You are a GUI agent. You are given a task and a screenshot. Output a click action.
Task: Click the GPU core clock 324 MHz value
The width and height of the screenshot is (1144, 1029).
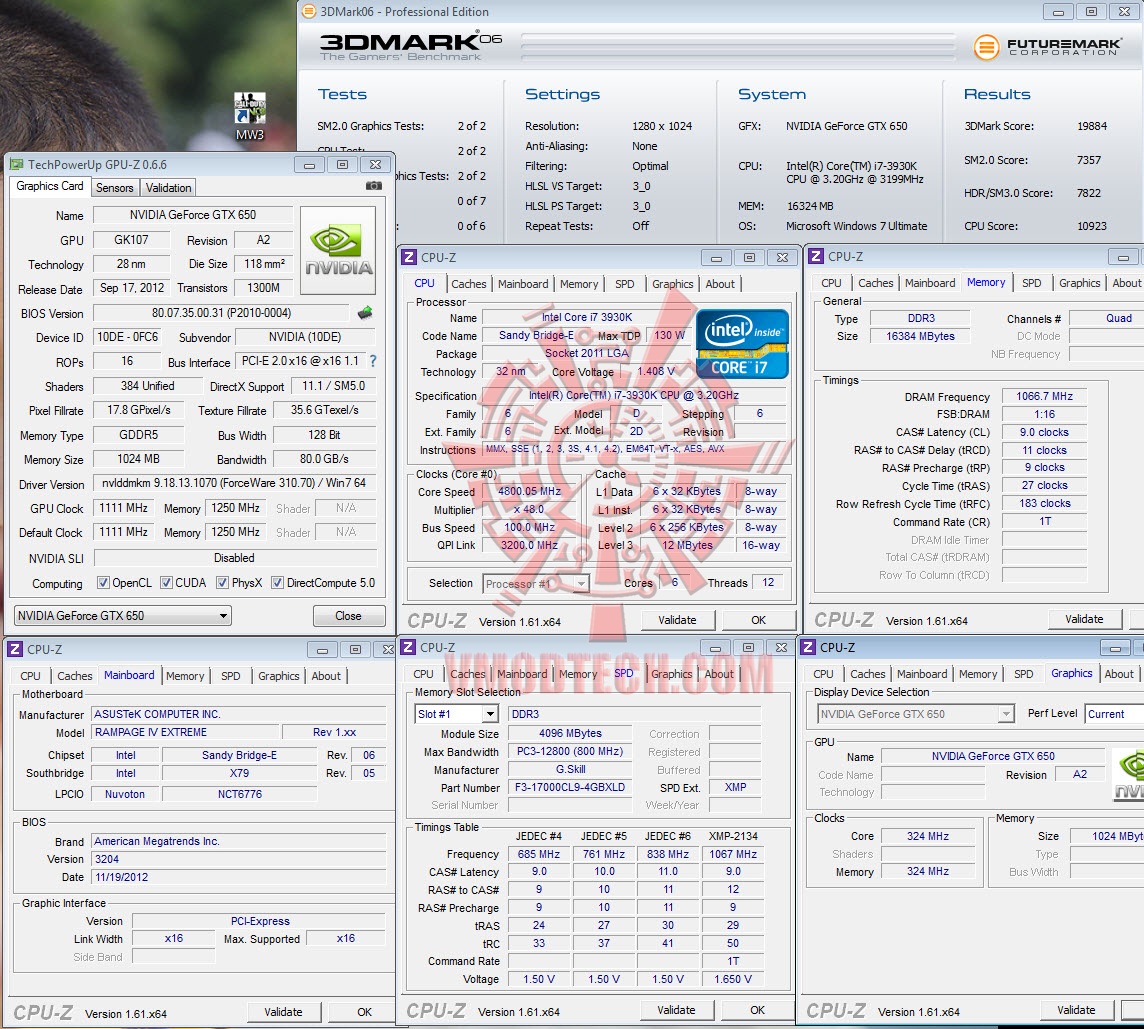[x=928, y=836]
